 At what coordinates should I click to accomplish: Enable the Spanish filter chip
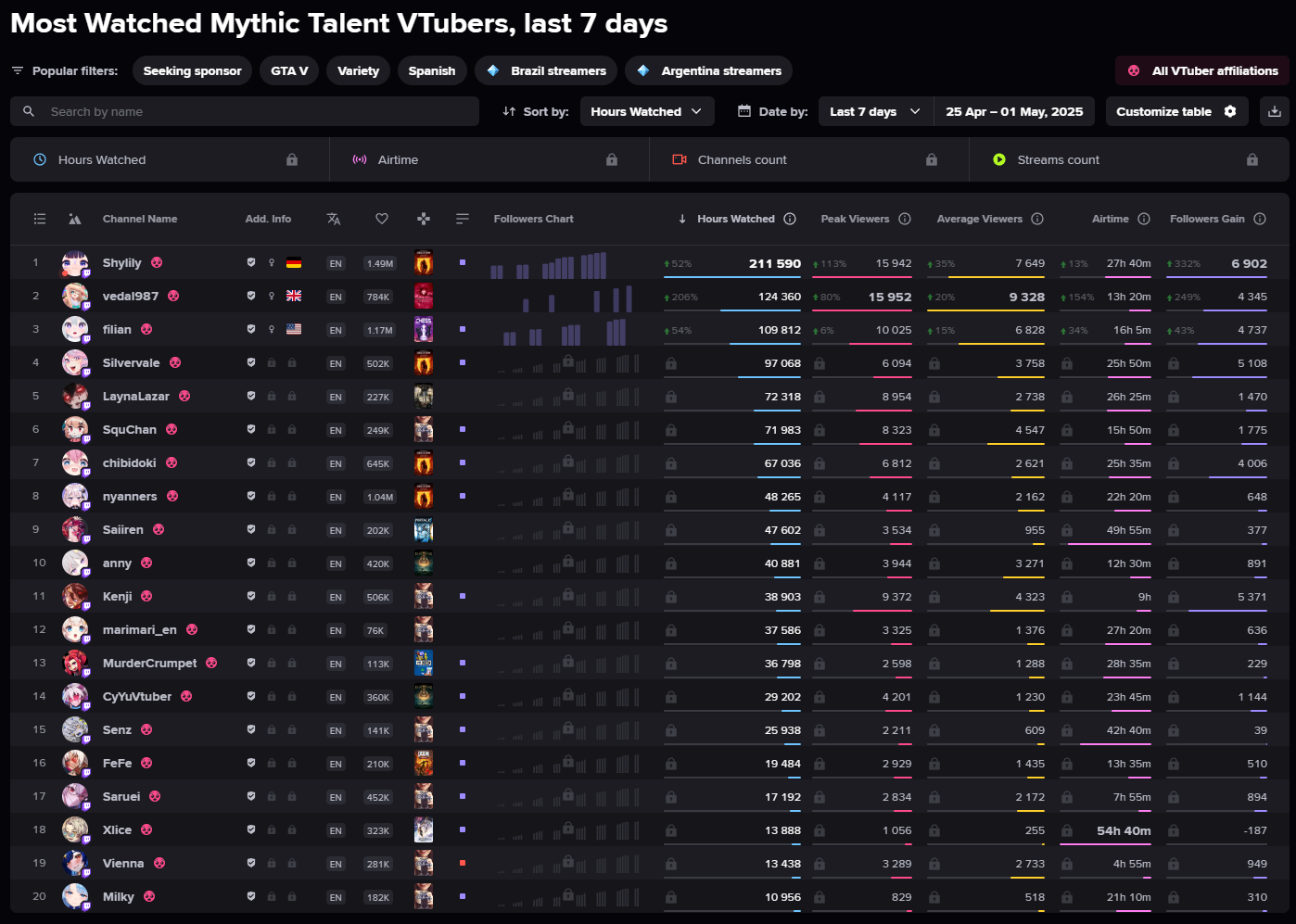tap(431, 70)
